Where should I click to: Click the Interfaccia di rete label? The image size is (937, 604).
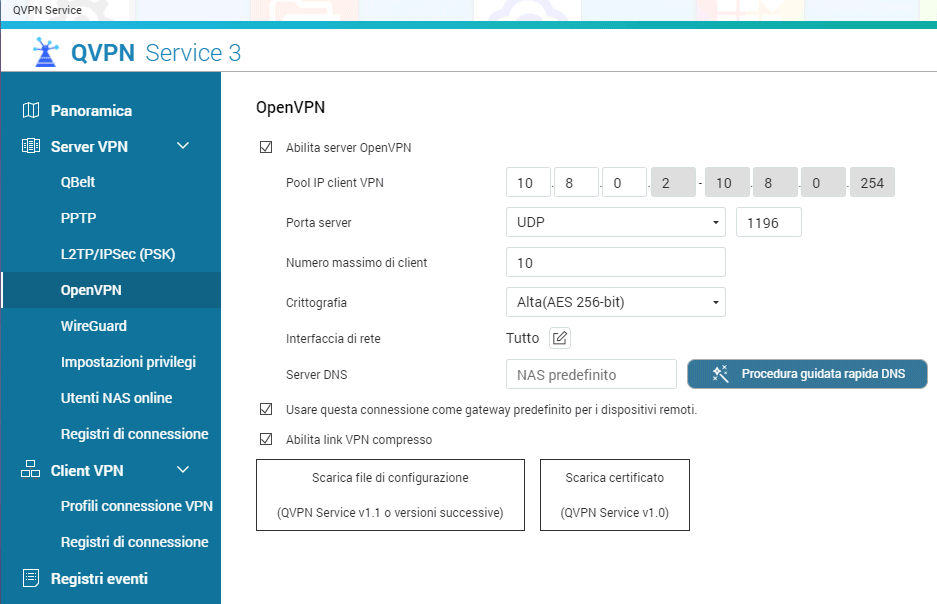tap(333, 339)
